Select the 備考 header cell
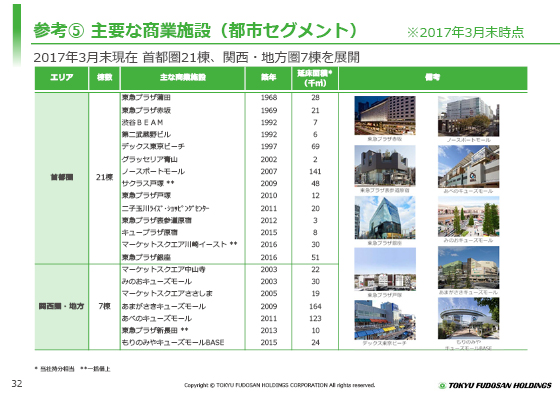Viewport: 560px width, 396px height. tap(432, 78)
